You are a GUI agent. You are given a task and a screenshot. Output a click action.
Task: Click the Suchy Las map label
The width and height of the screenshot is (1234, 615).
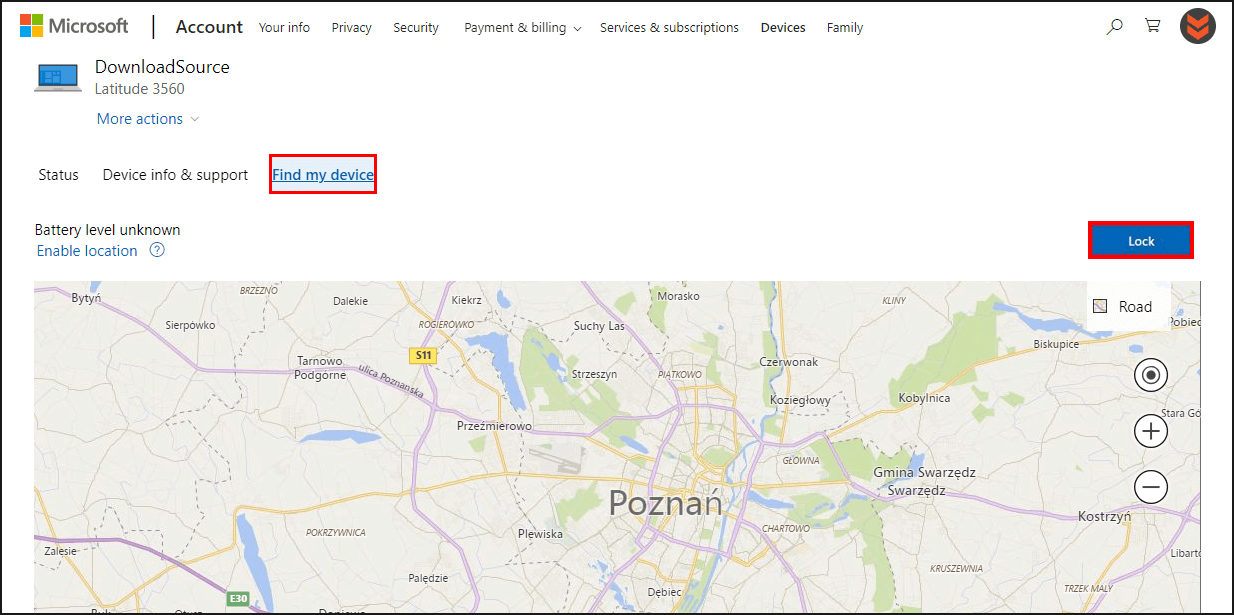click(x=599, y=326)
